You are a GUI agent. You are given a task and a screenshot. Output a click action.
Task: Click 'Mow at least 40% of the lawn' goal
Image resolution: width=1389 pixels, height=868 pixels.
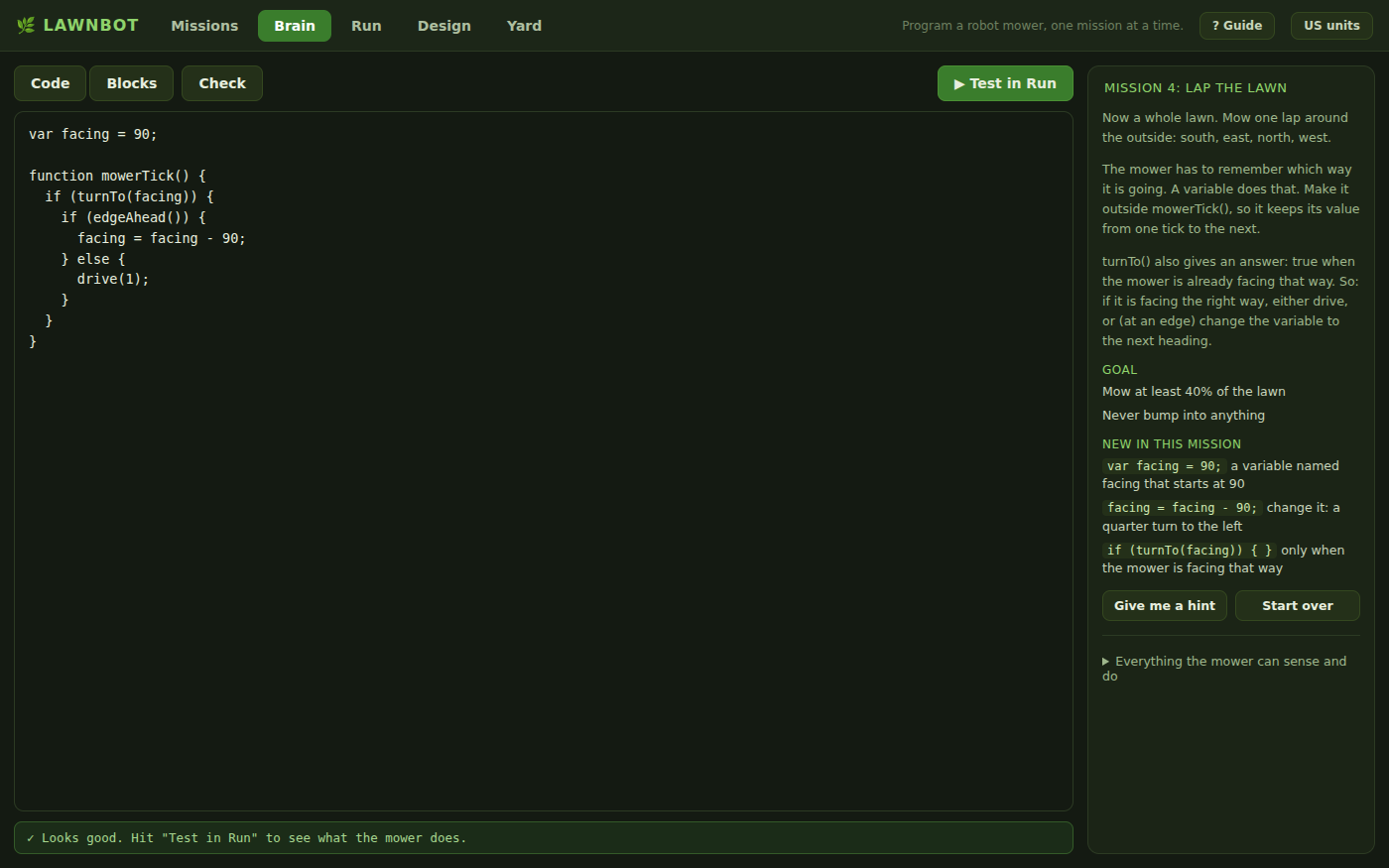[x=1194, y=392]
